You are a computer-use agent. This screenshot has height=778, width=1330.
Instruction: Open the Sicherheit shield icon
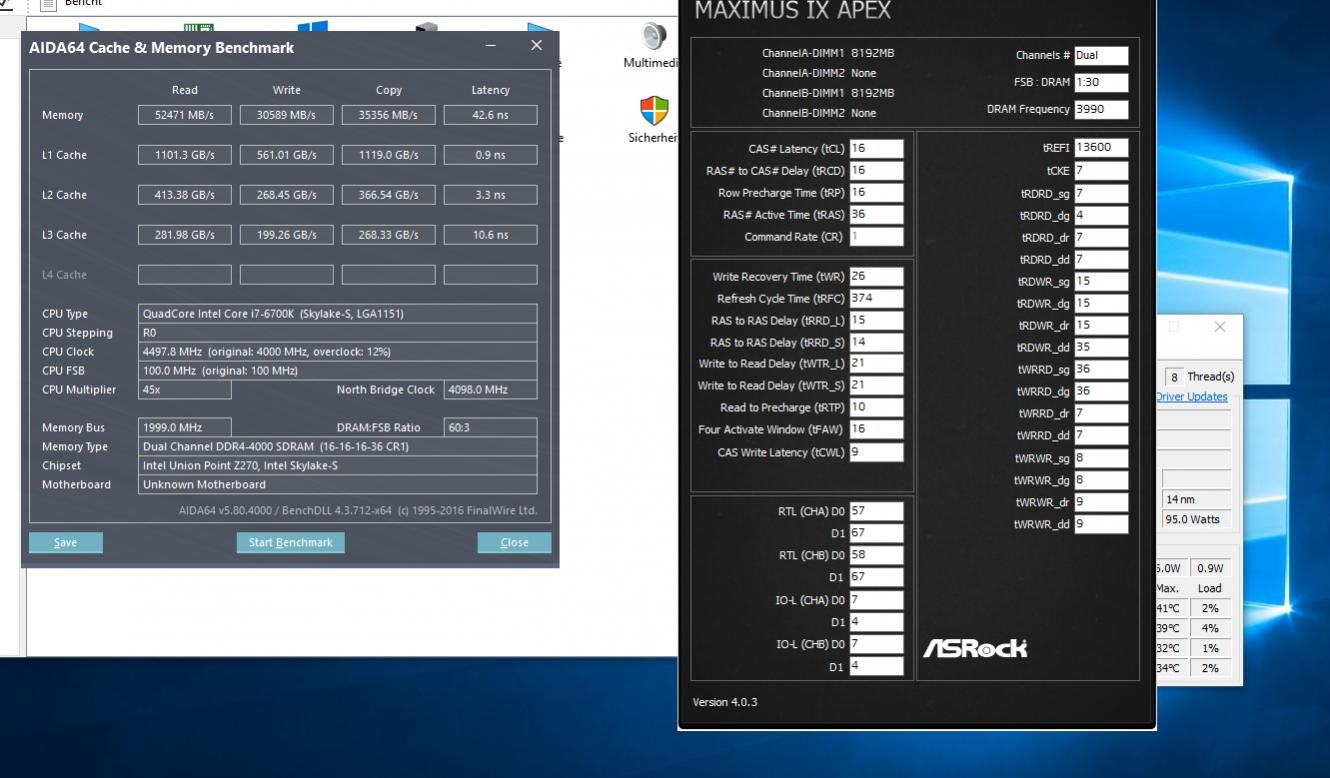click(x=654, y=110)
